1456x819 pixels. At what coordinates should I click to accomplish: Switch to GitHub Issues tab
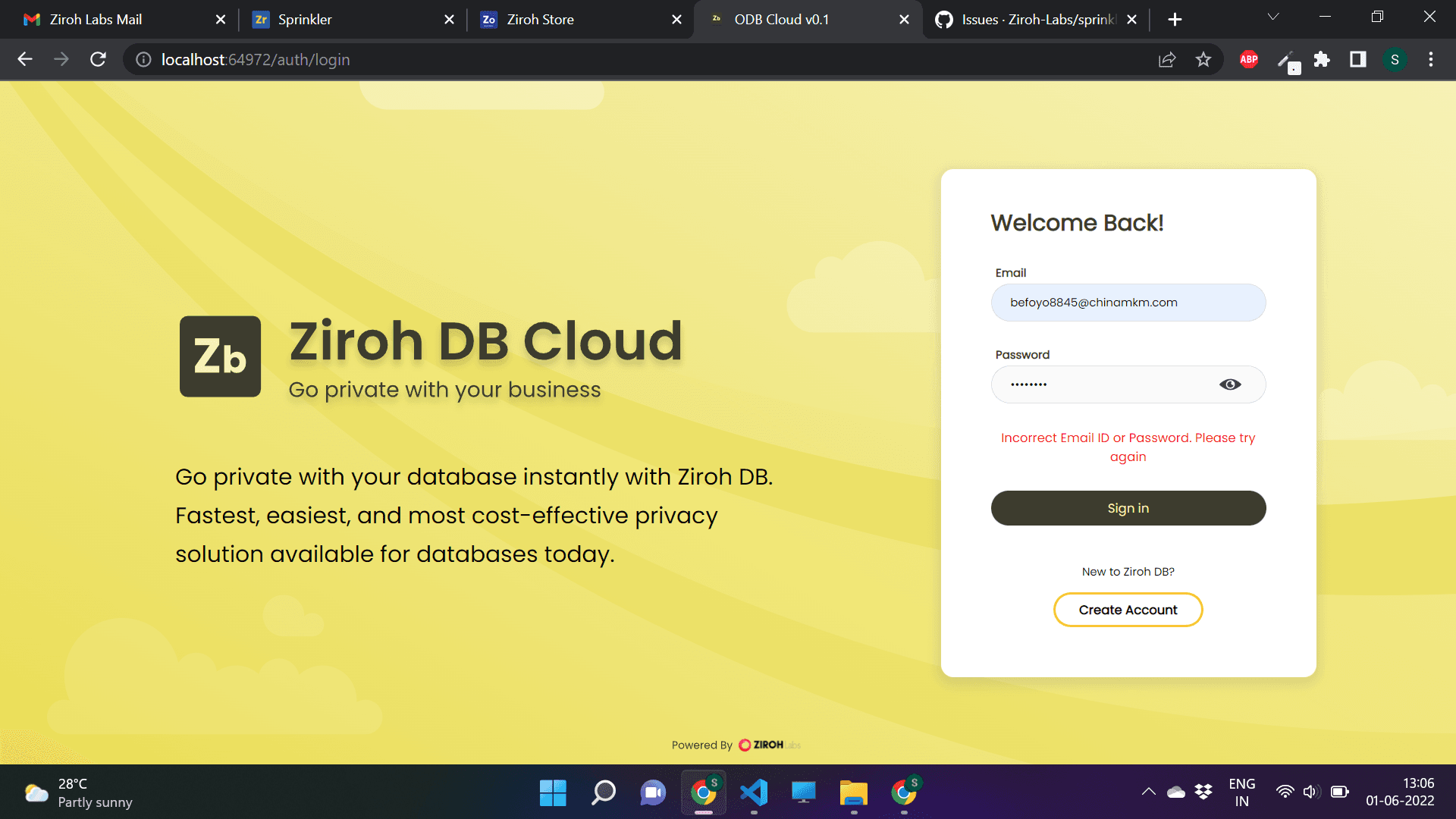[1037, 20]
